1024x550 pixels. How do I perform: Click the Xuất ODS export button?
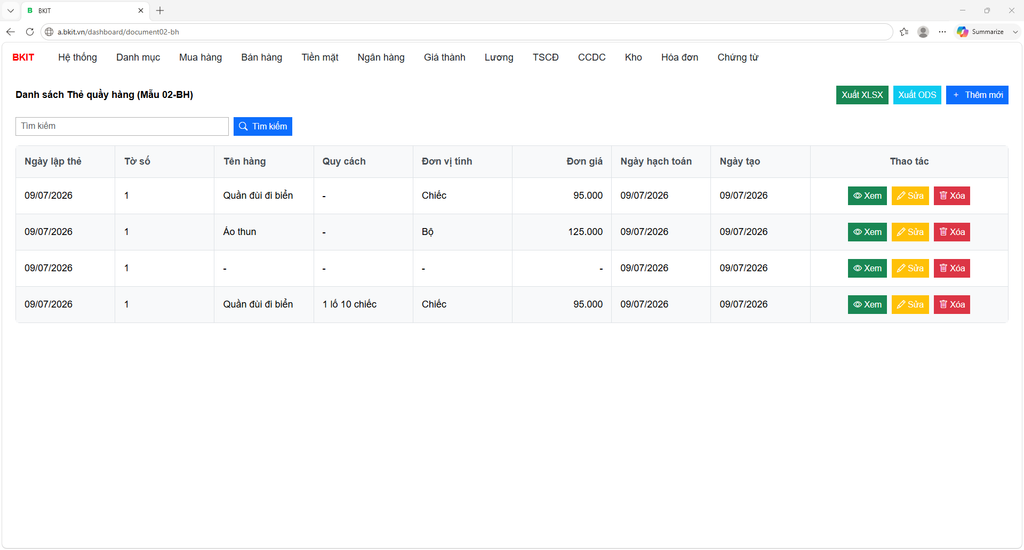pos(917,95)
